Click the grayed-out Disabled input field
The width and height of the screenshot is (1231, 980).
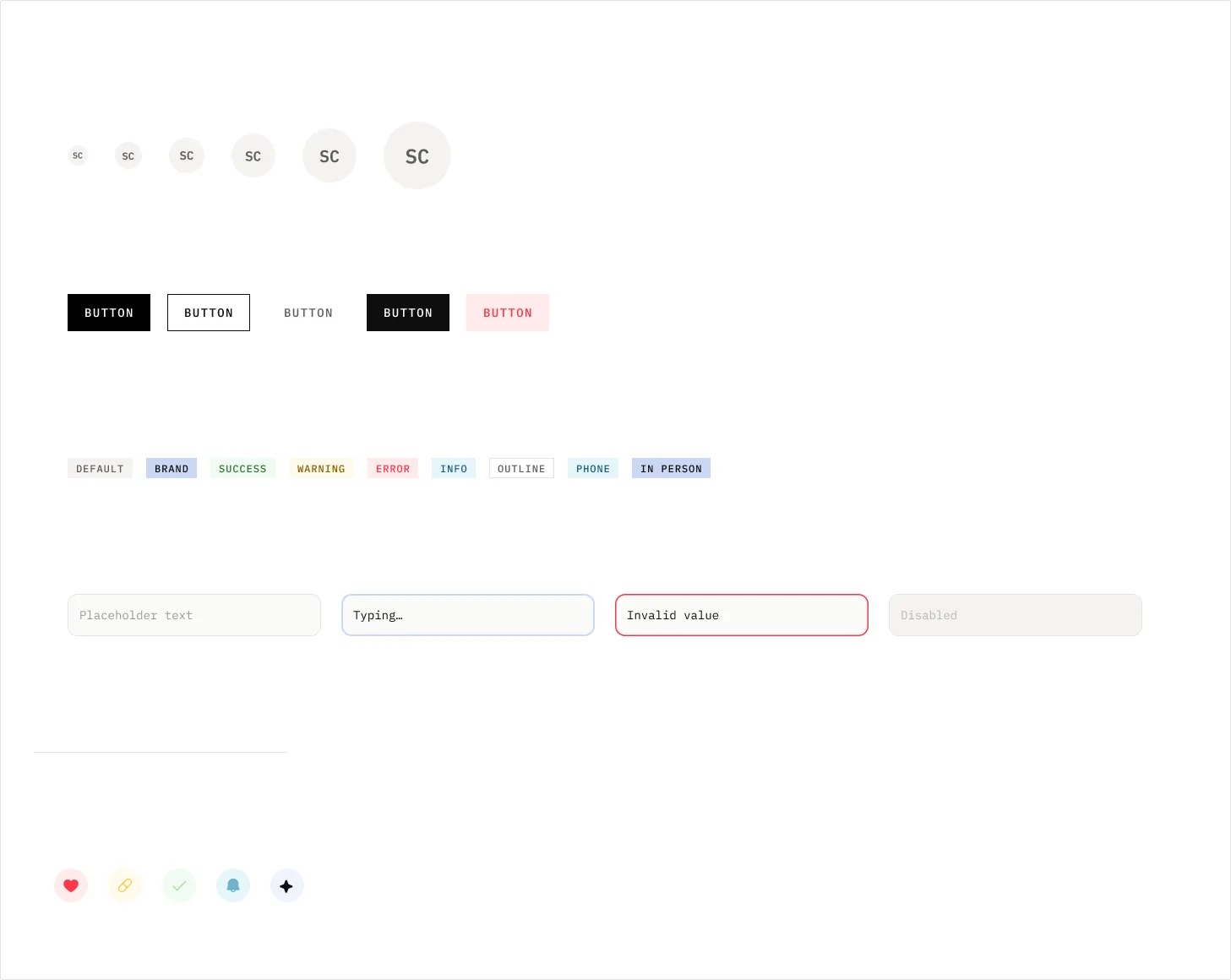[x=1016, y=615]
